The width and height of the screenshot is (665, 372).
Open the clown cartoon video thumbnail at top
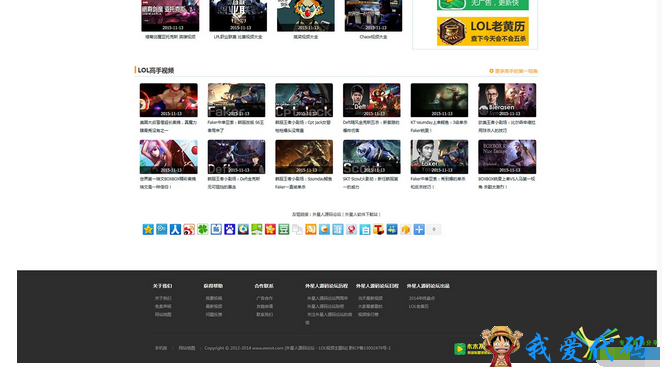click(306, 16)
